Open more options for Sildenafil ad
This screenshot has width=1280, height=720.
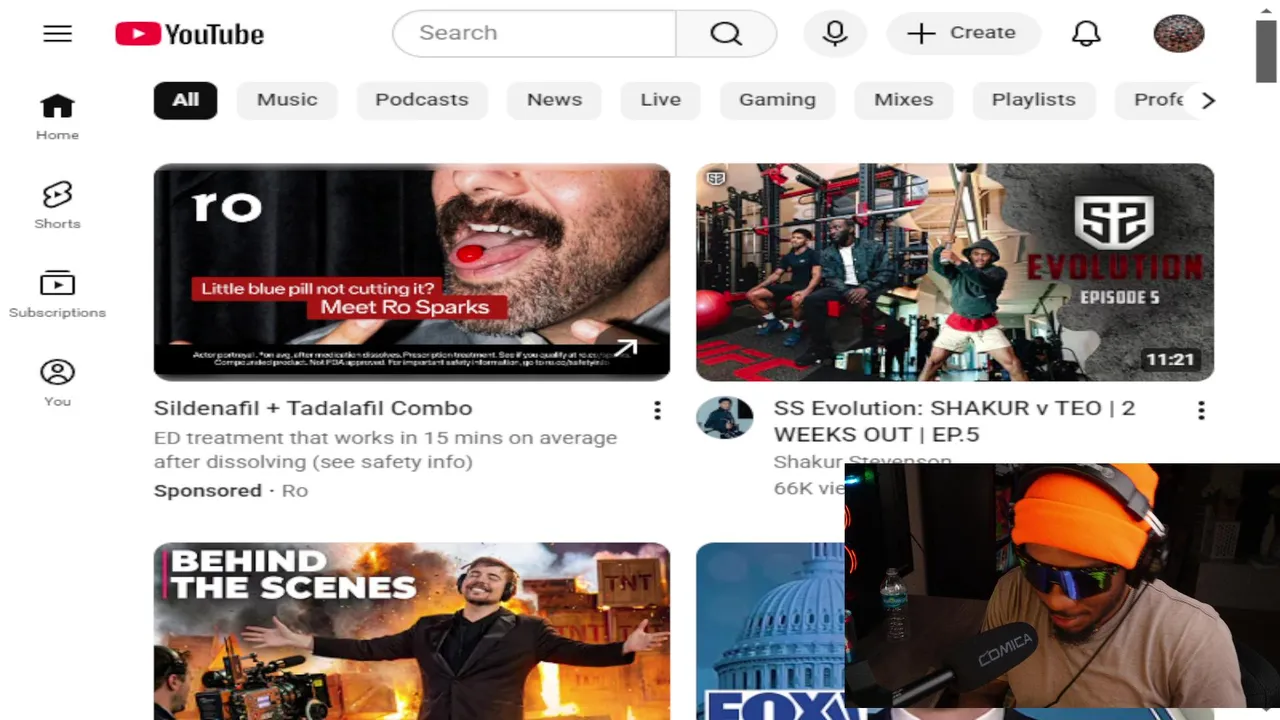[657, 410]
